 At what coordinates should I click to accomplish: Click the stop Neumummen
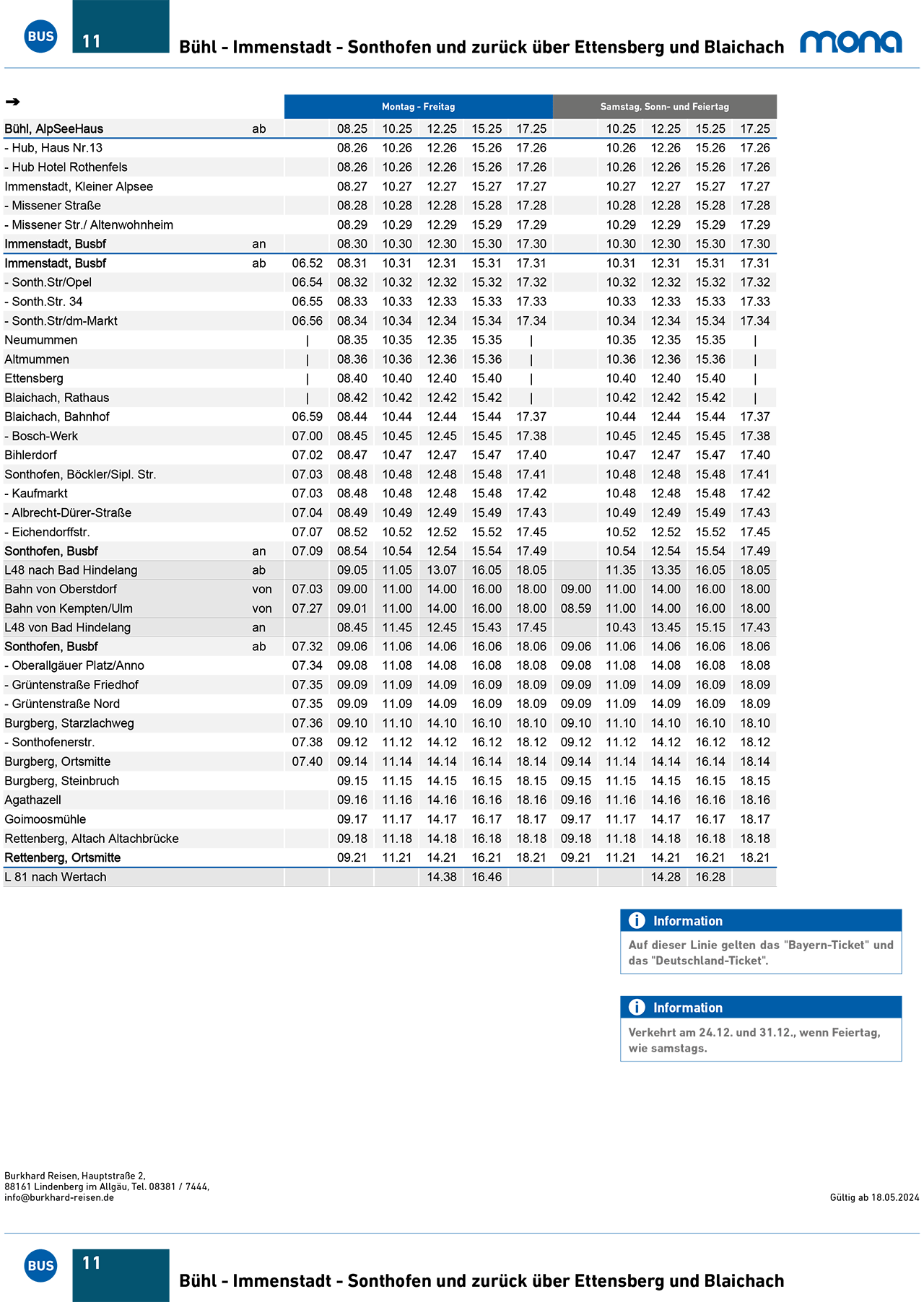pos(41,339)
